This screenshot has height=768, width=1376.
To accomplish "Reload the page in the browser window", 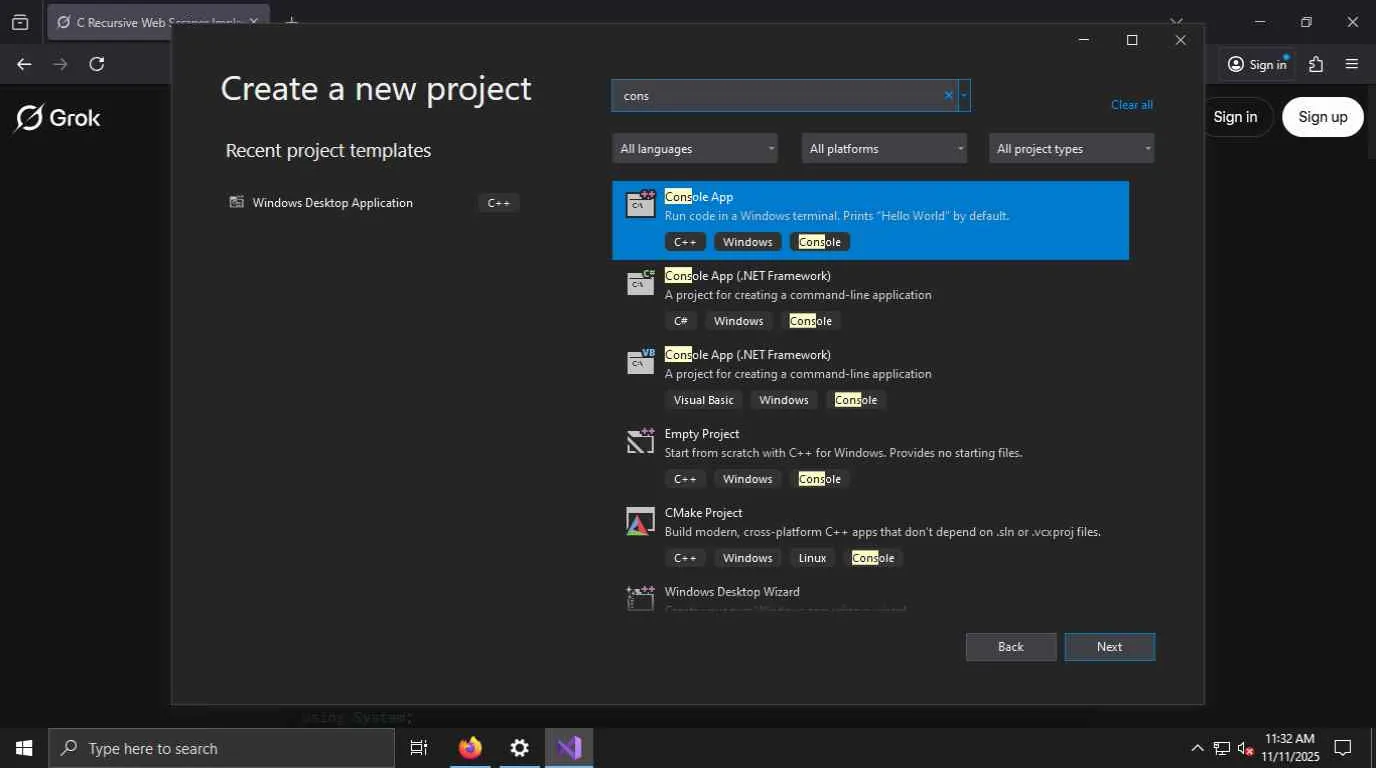I will [97, 64].
